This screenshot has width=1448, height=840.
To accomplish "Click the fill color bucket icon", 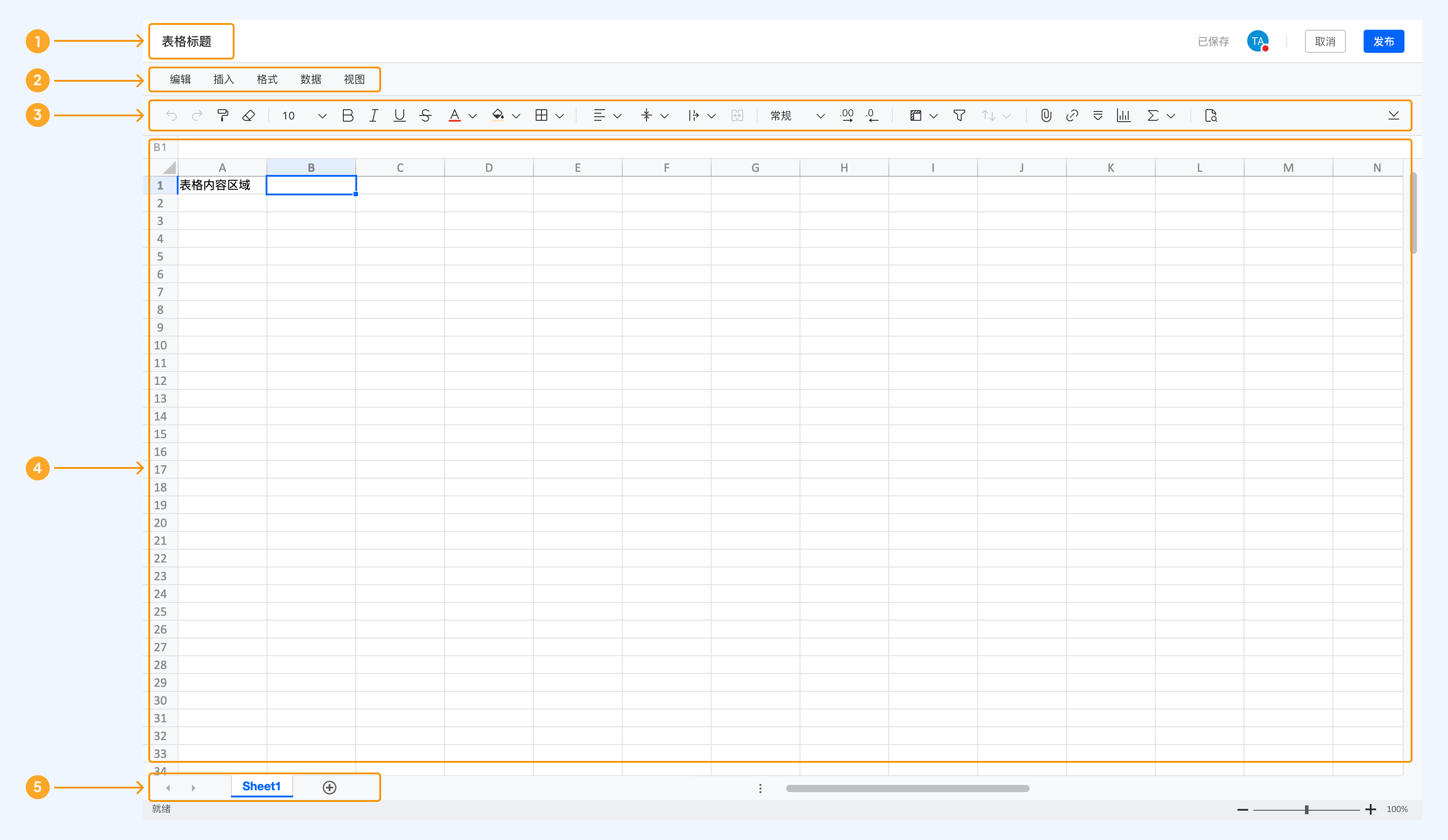I will [x=498, y=115].
